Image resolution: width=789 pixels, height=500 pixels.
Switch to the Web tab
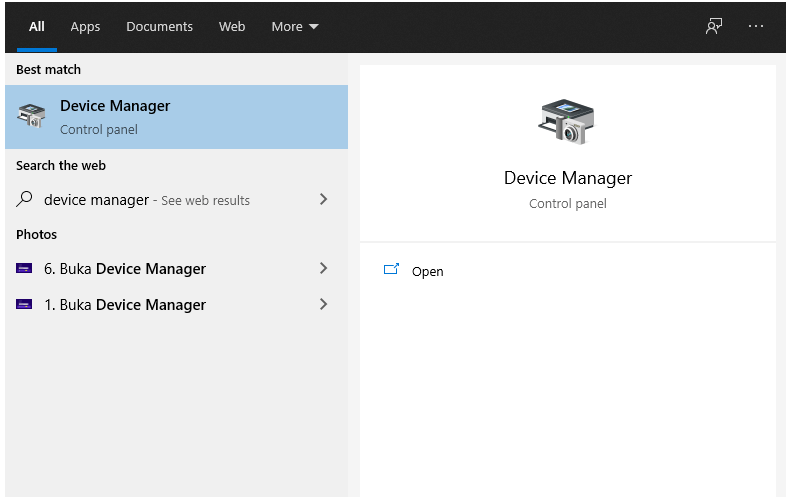(x=231, y=26)
